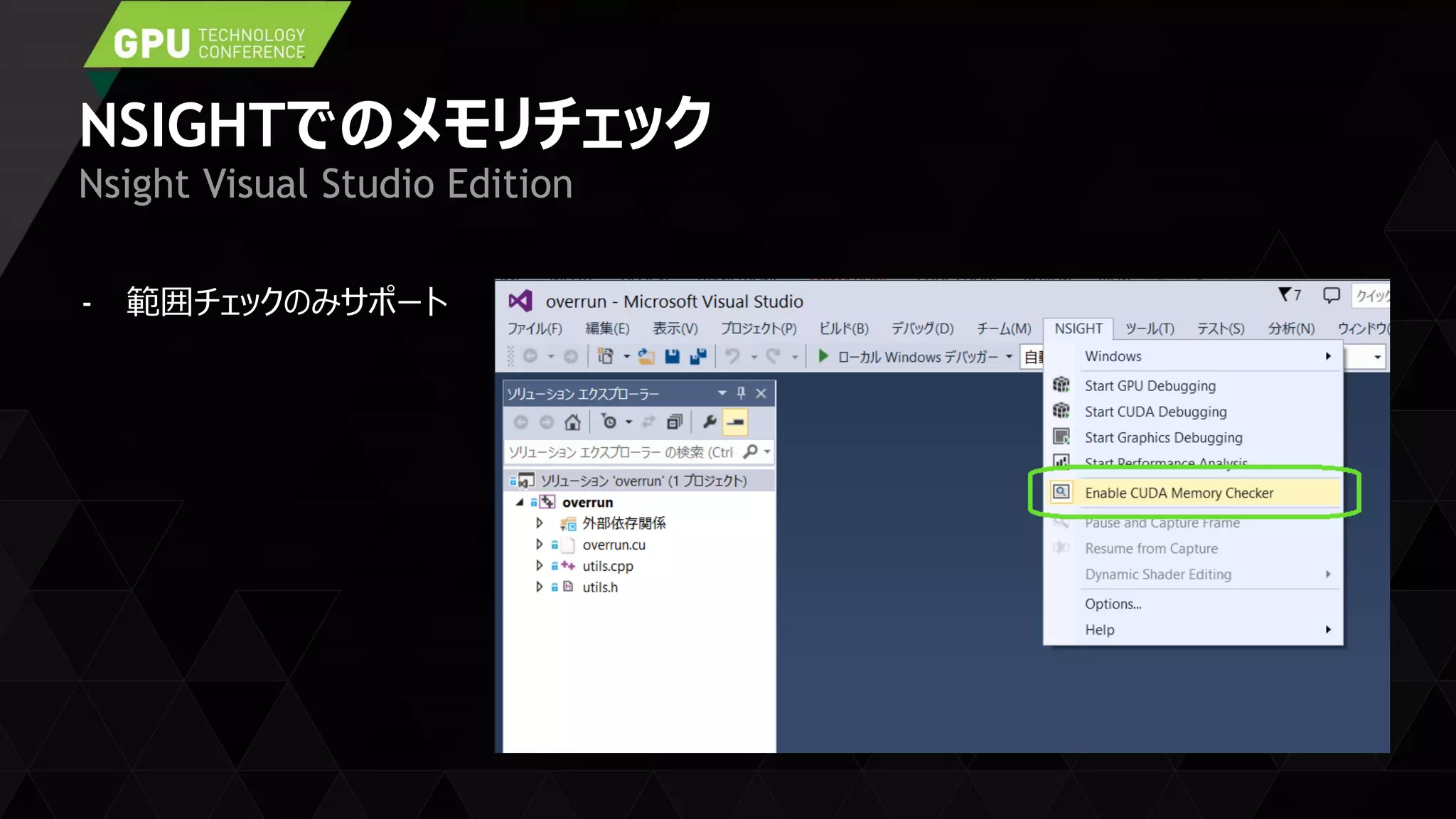The image size is (1456, 819).
Task: Open the 表示(V) menu
Action: coord(675,328)
